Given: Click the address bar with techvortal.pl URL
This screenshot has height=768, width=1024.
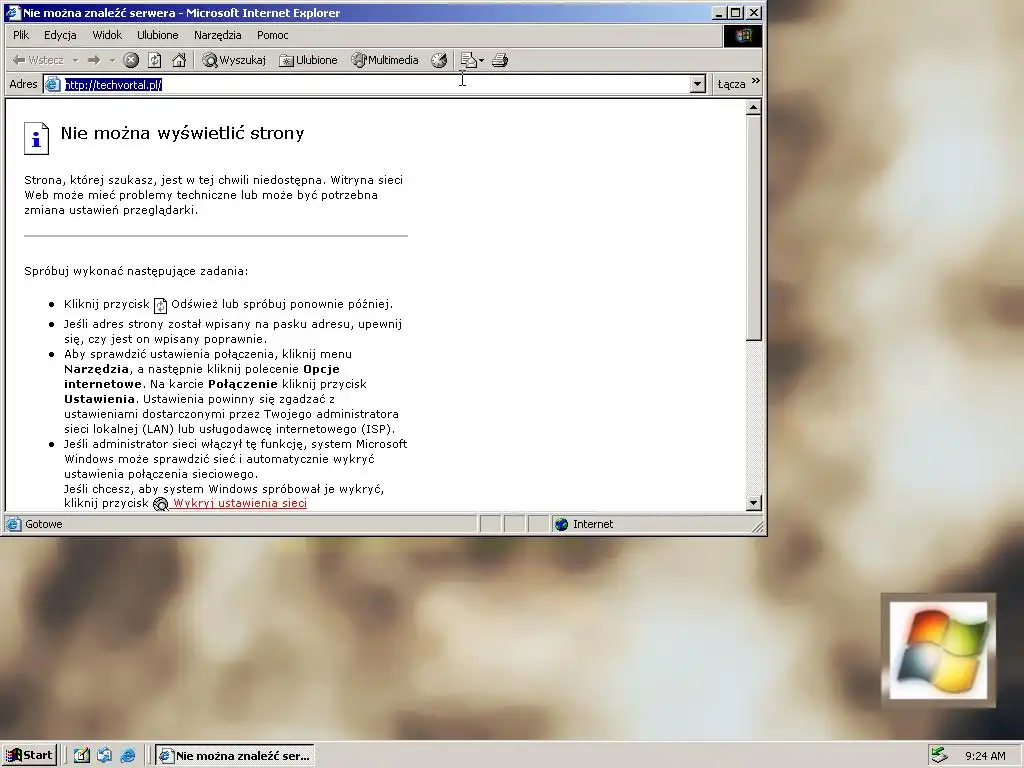Looking at the screenshot, I should point(376,84).
